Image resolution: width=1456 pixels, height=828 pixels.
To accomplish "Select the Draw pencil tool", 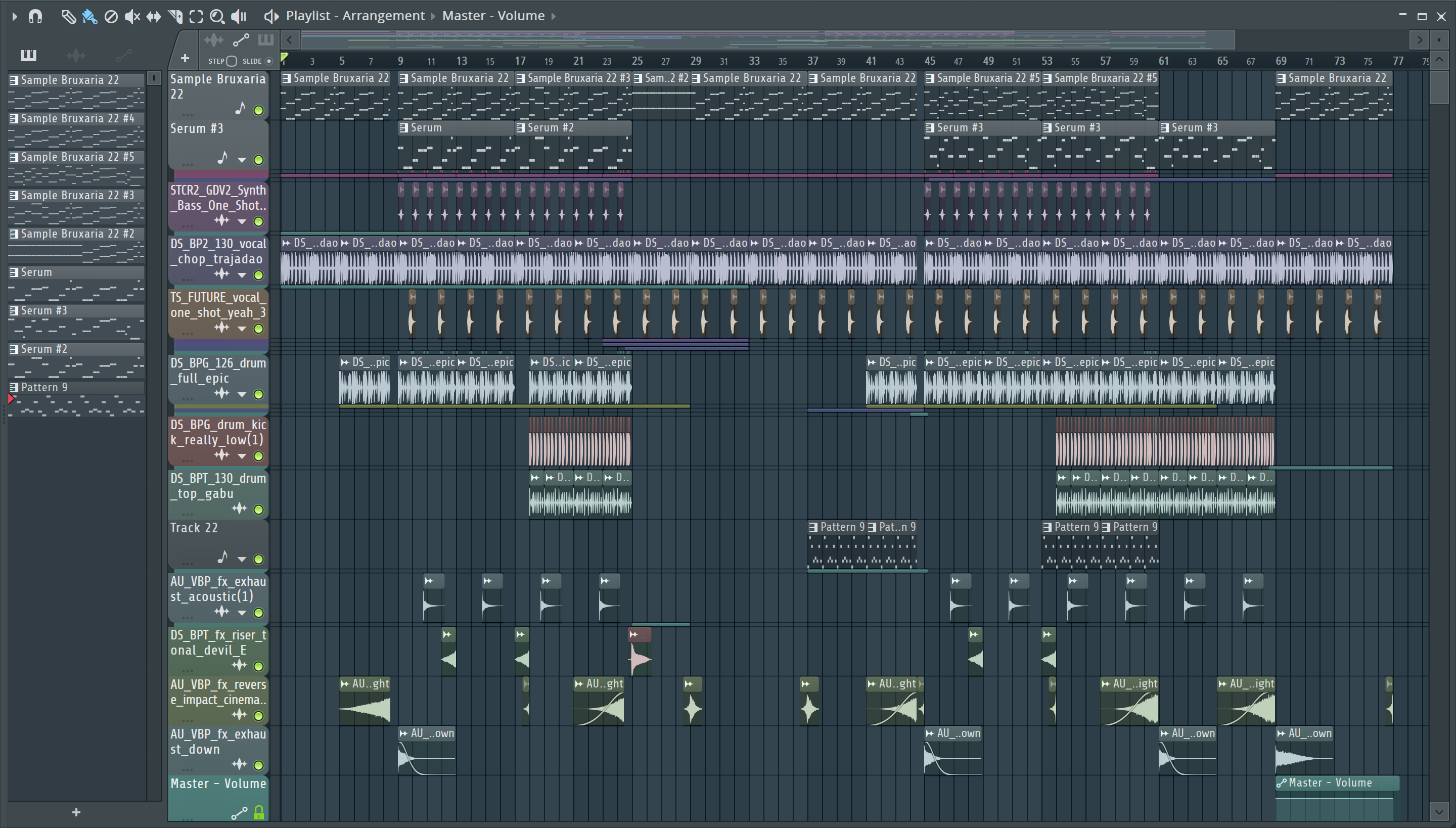I will pos(68,17).
